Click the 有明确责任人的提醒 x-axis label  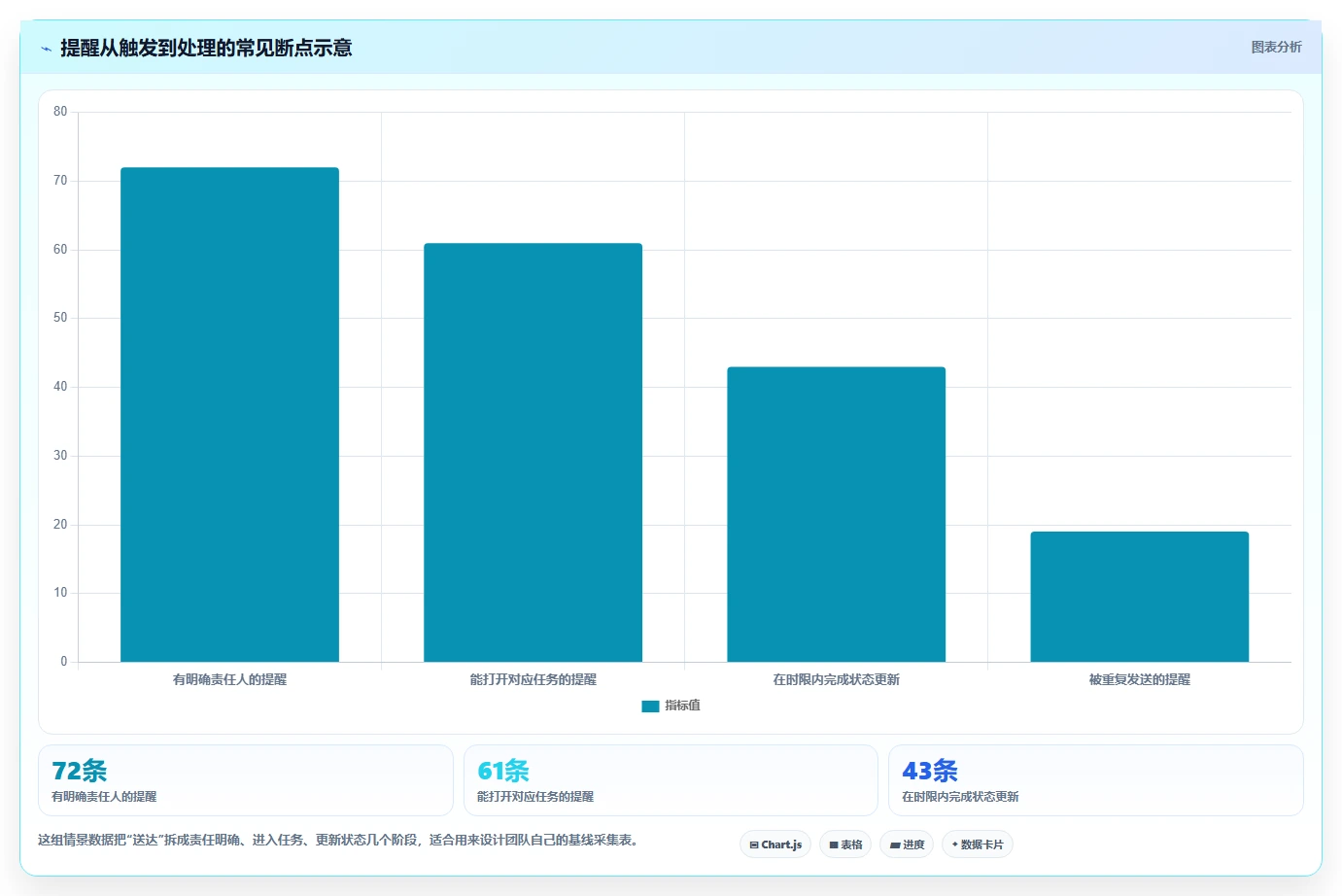point(229,679)
